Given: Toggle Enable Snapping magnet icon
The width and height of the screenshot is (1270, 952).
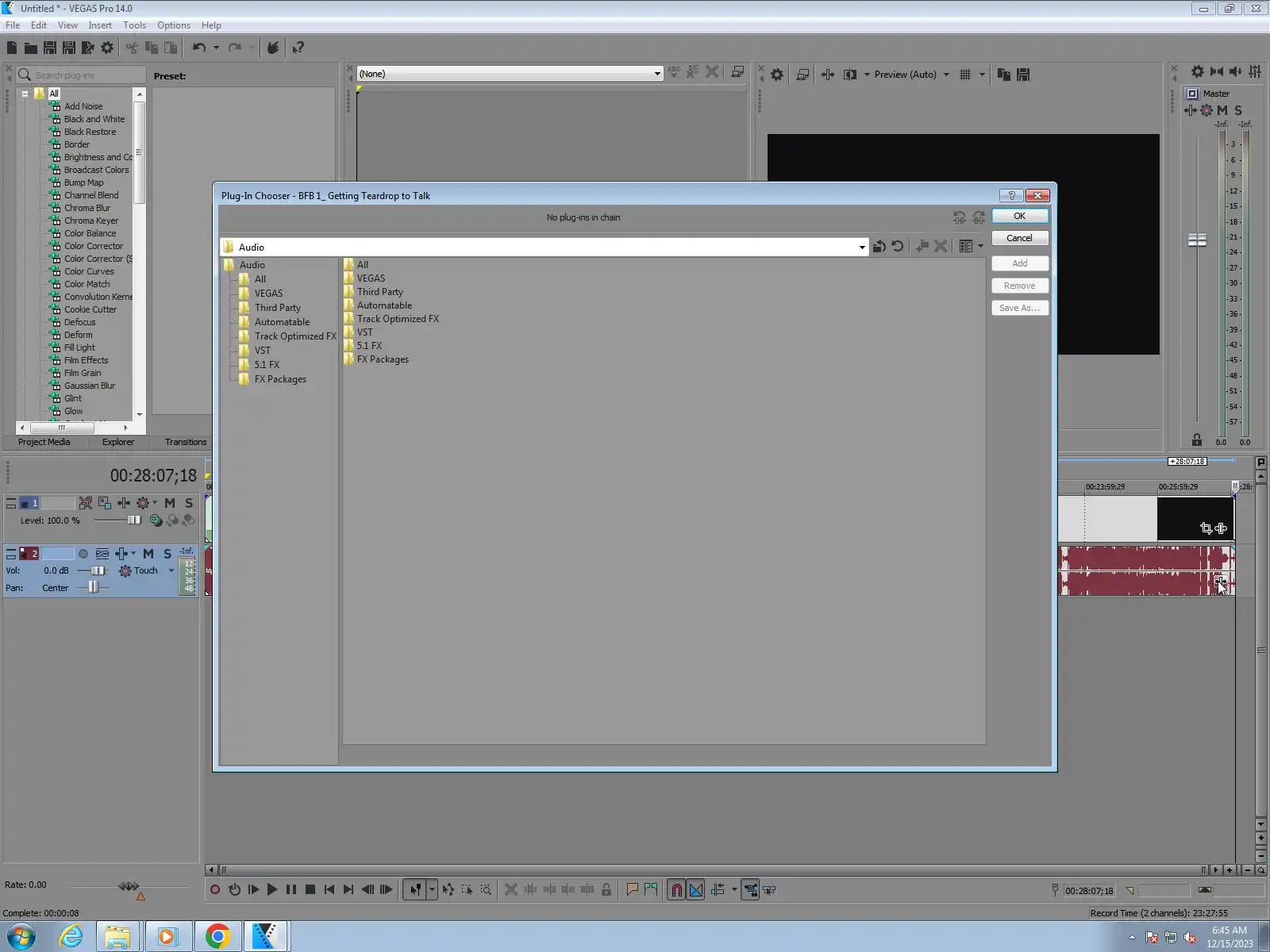Looking at the screenshot, I should [676, 890].
